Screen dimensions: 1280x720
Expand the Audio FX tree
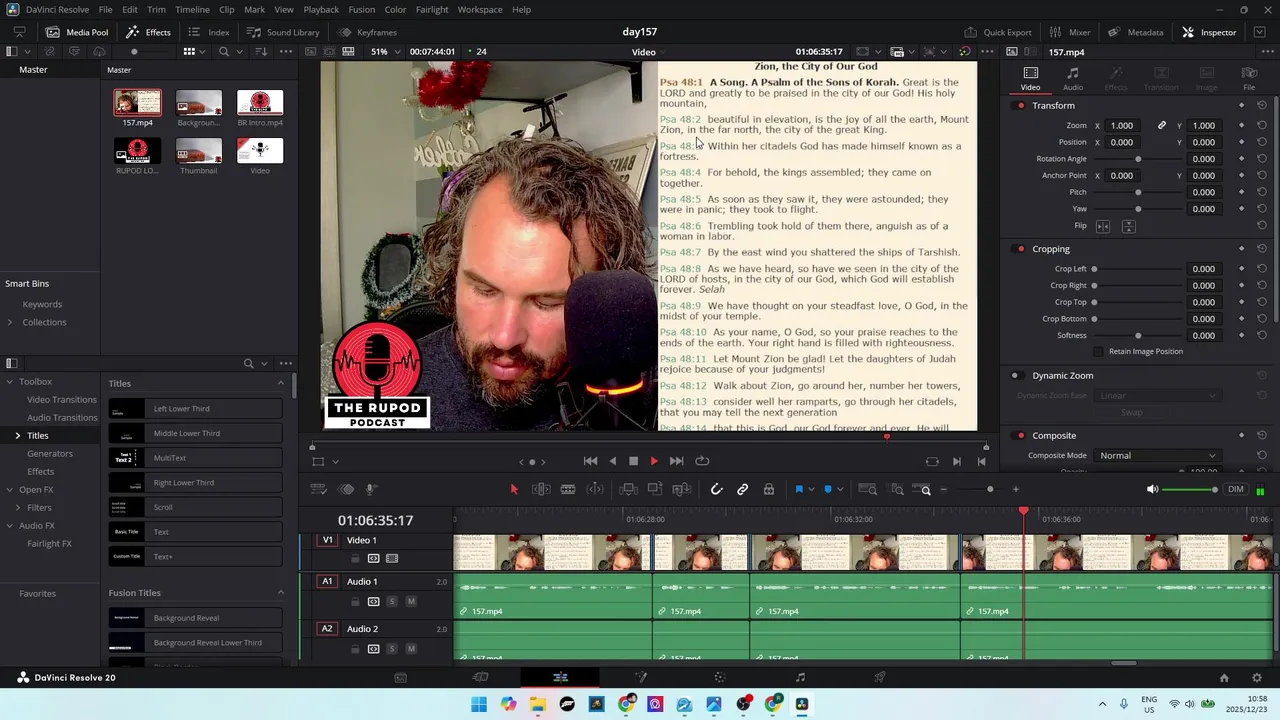(x=9, y=526)
